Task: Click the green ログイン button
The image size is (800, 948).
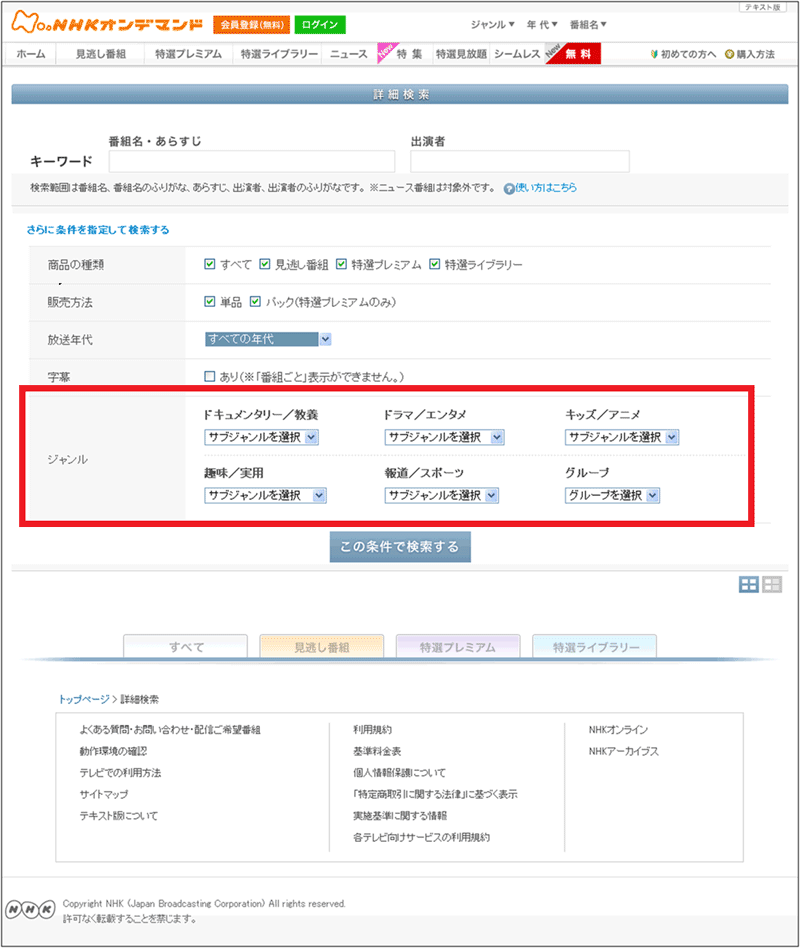Action: (320, 25)
